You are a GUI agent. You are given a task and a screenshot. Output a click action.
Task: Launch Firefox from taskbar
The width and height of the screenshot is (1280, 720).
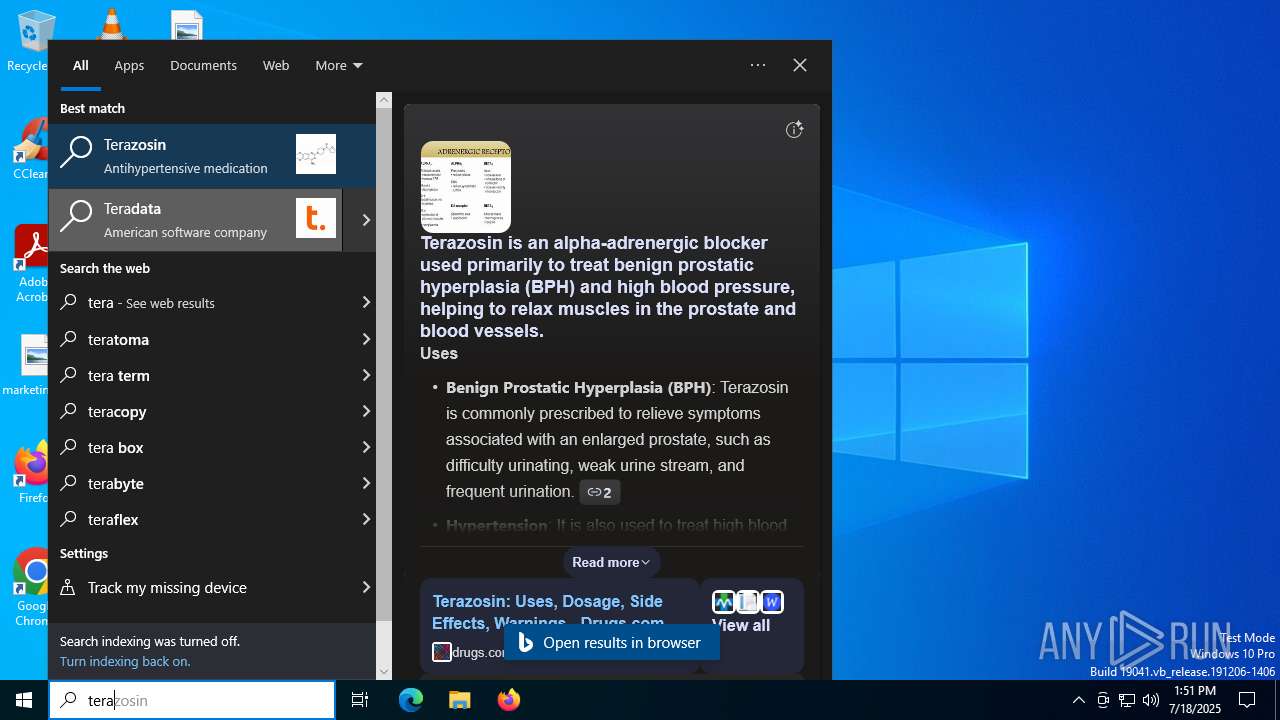[508, 700]
